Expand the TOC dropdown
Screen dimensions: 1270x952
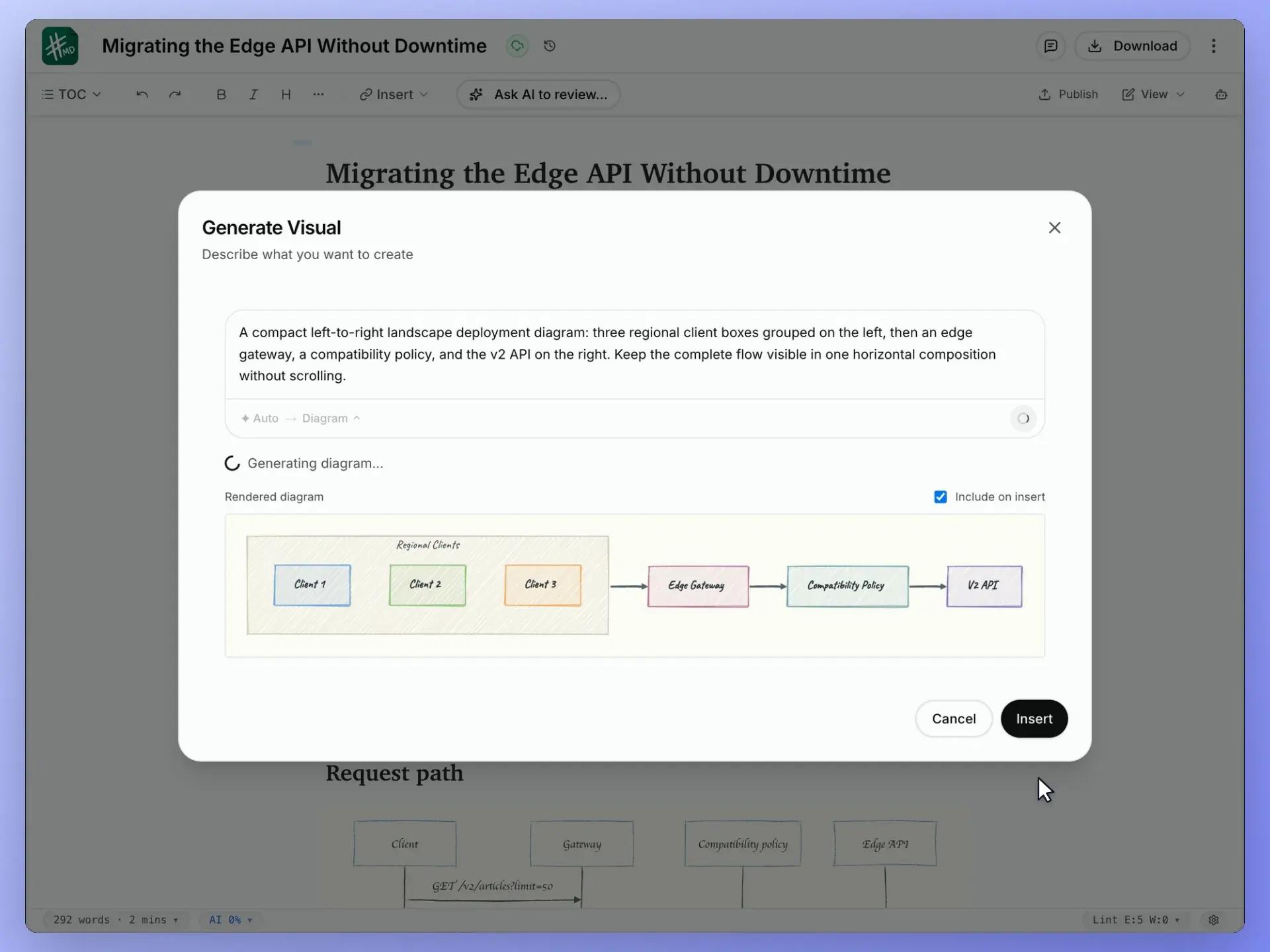(71, 95)
